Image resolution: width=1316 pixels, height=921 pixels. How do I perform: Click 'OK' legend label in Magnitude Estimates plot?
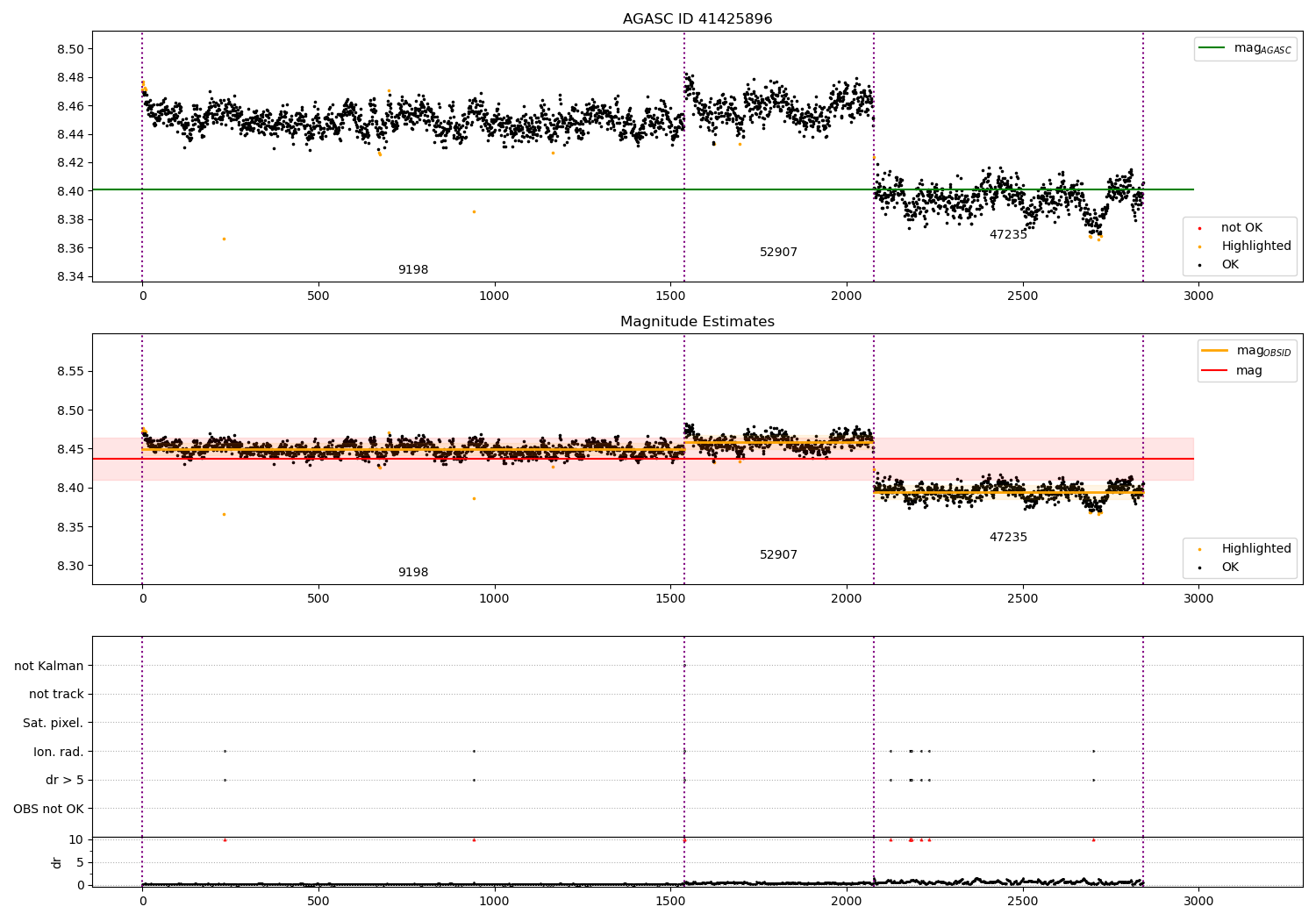click(1230, 568)
